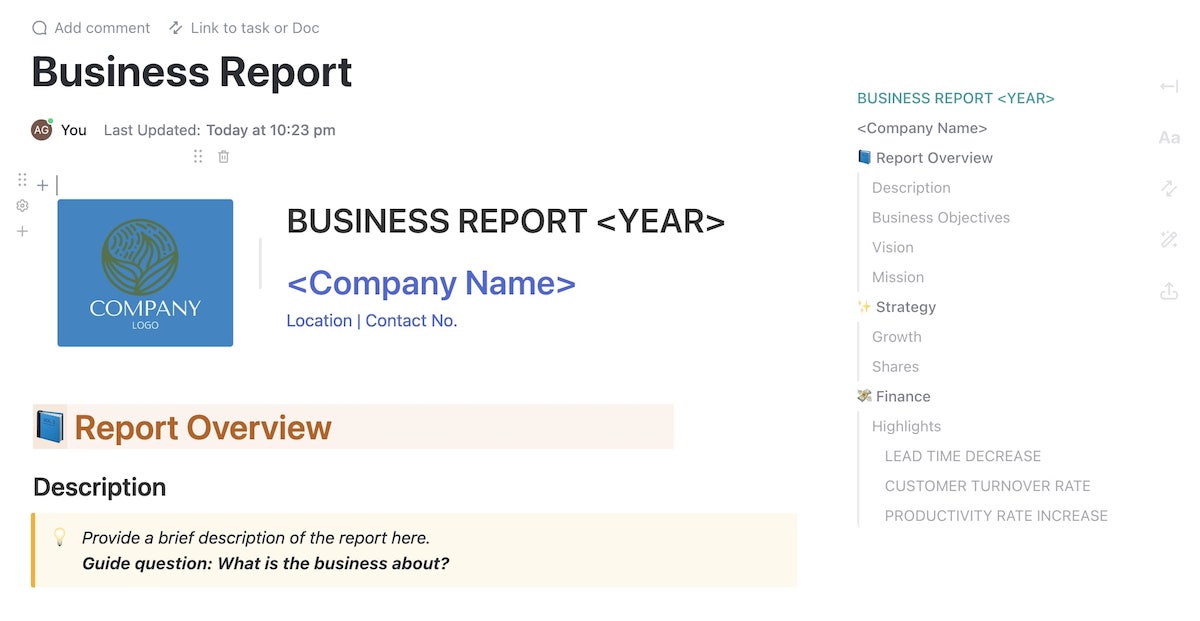
Task: Click Add comment
Action: click(91, 28)
